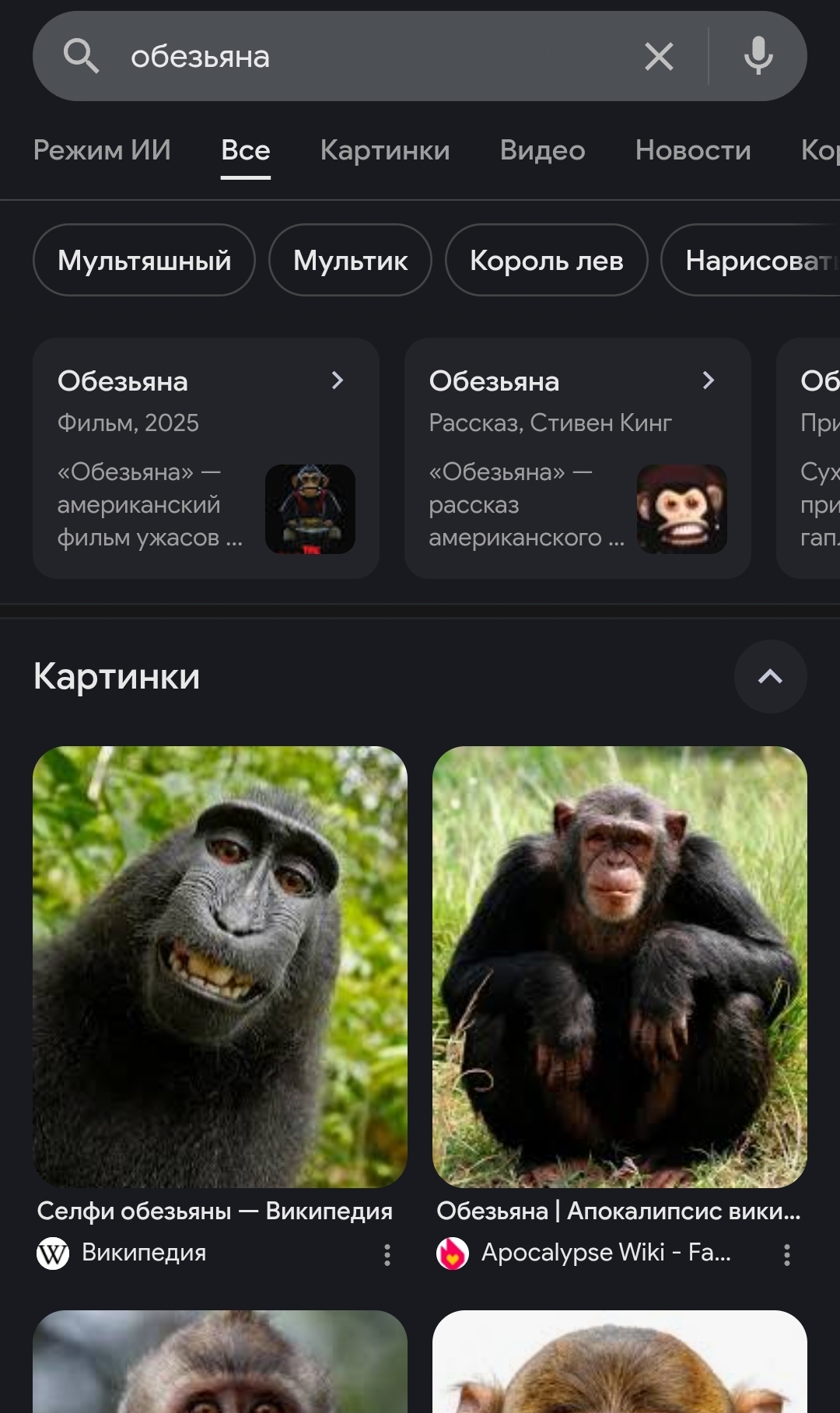840x1413 pixels.
Task: Expand the Обезьяна Рассказ card arrow
Action: tap(709, 380)
